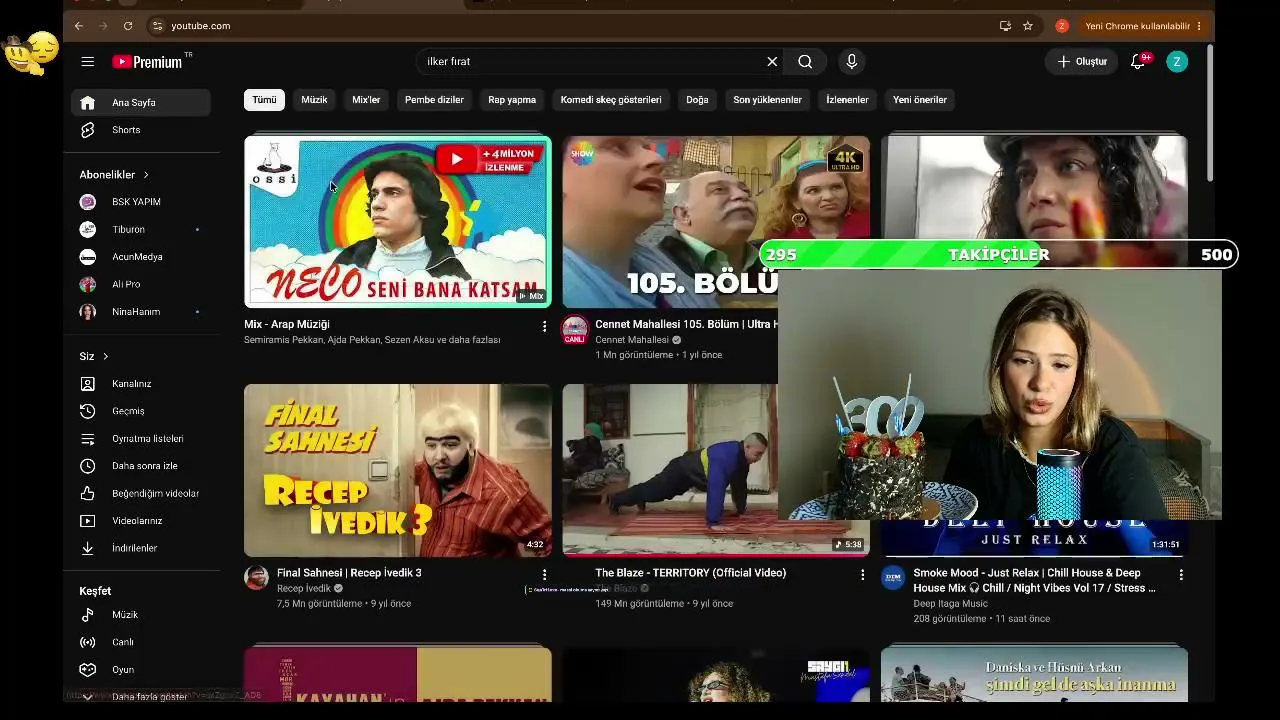1280x720 pixels.
Task: Open the Cennet Mahallesi channel avatar
Action: click(x=575, y=329)
